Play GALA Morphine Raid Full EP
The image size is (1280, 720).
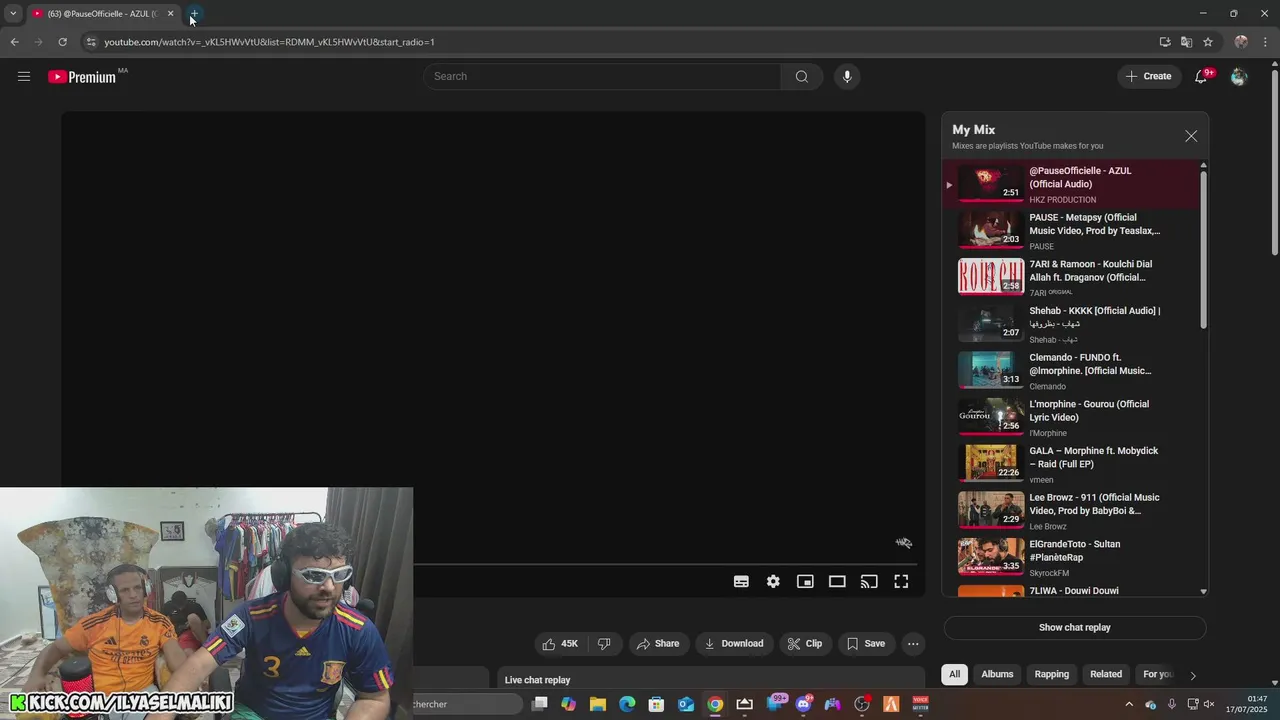pos(1072,464)
